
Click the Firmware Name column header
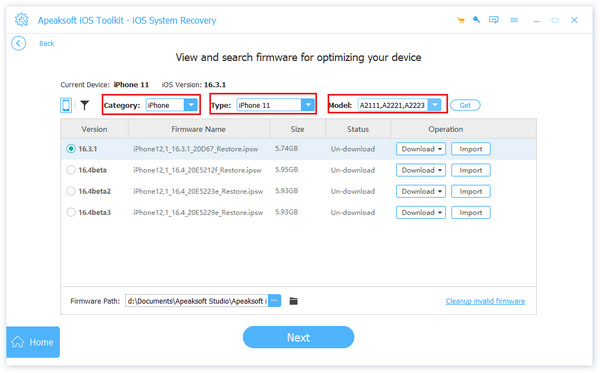click(199, 129)
